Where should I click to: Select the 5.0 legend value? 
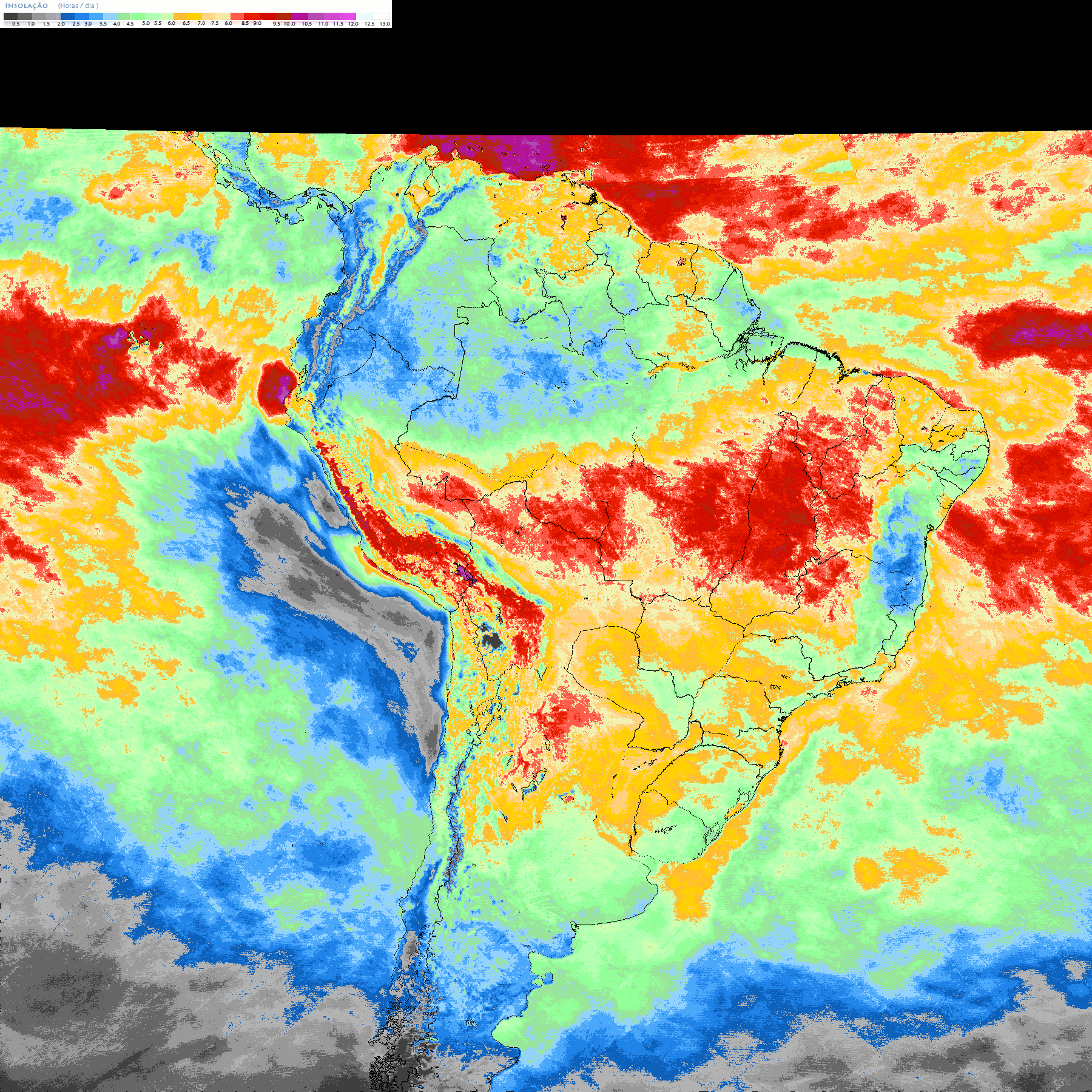point(146,23)
